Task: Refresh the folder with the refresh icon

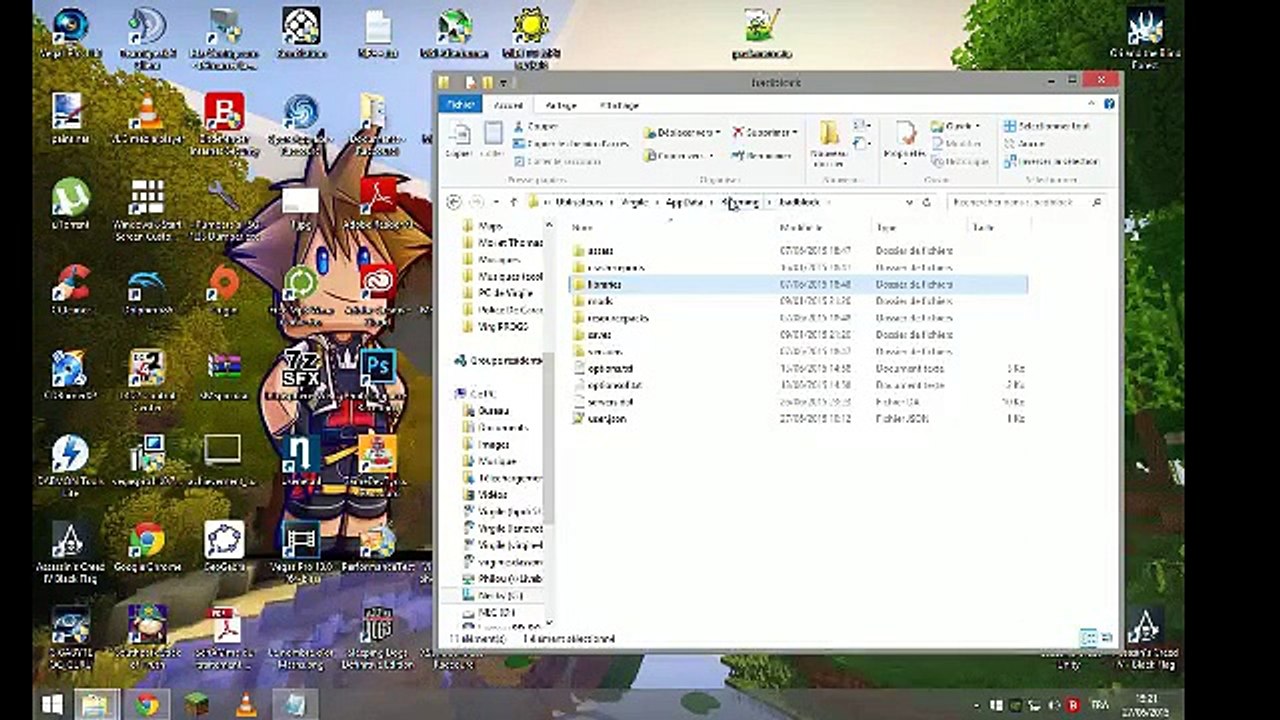Action: 927,202
